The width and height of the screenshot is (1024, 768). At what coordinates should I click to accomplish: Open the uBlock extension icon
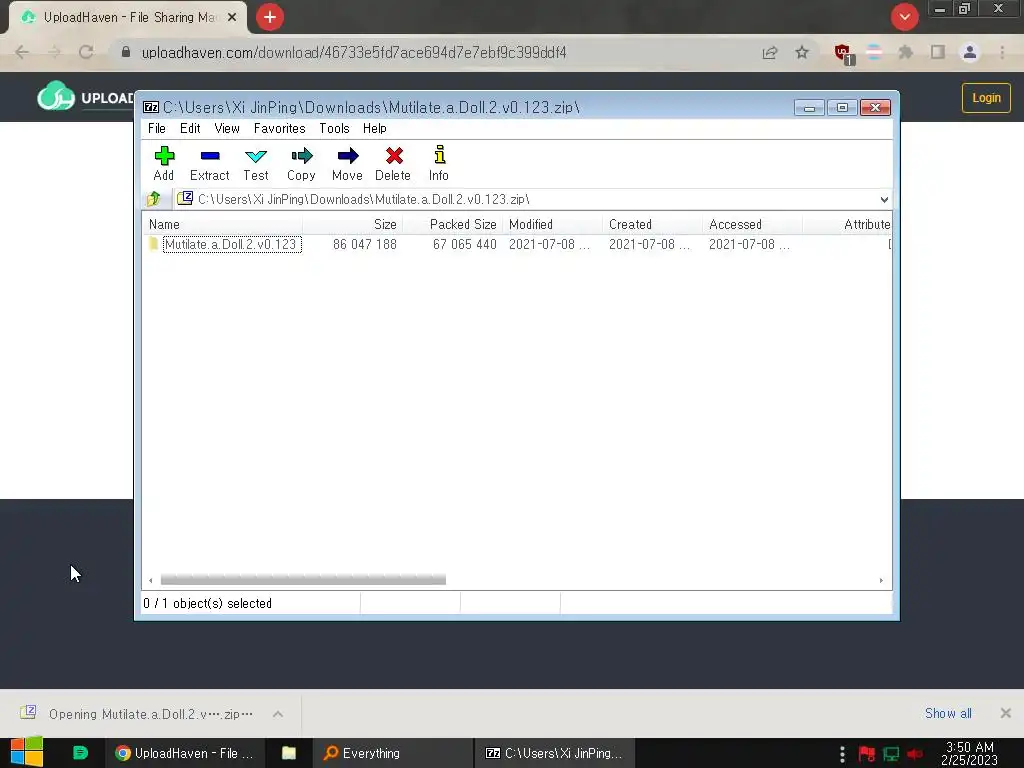click(843, 53)
